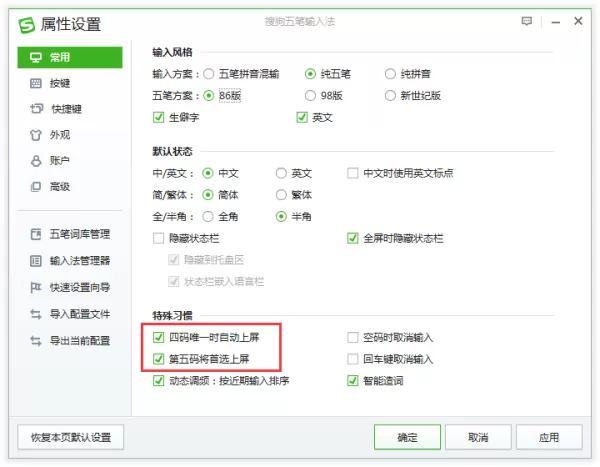
Task: Click the list icon beside 输入法管理器
Action: pos(36,261)
